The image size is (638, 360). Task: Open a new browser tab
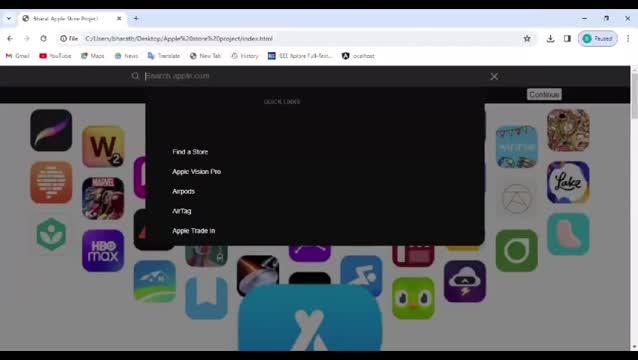tap(136, 18)
